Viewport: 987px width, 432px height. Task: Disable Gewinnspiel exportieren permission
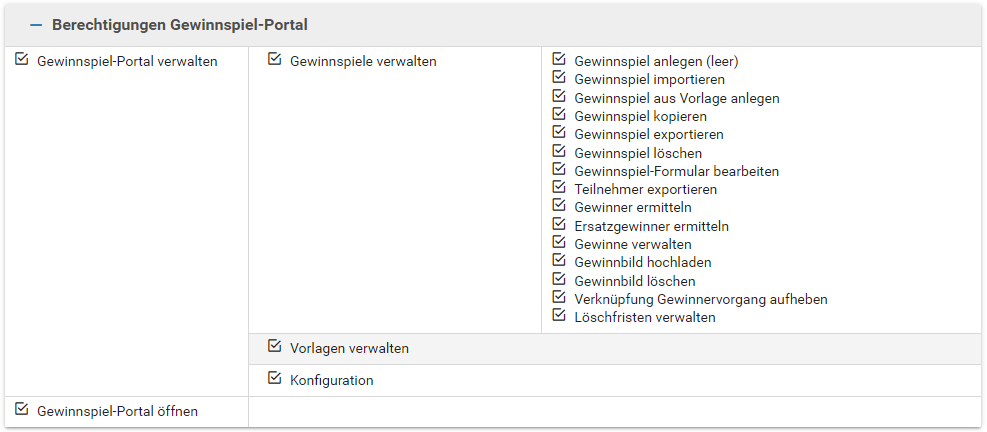click(559, 133)
